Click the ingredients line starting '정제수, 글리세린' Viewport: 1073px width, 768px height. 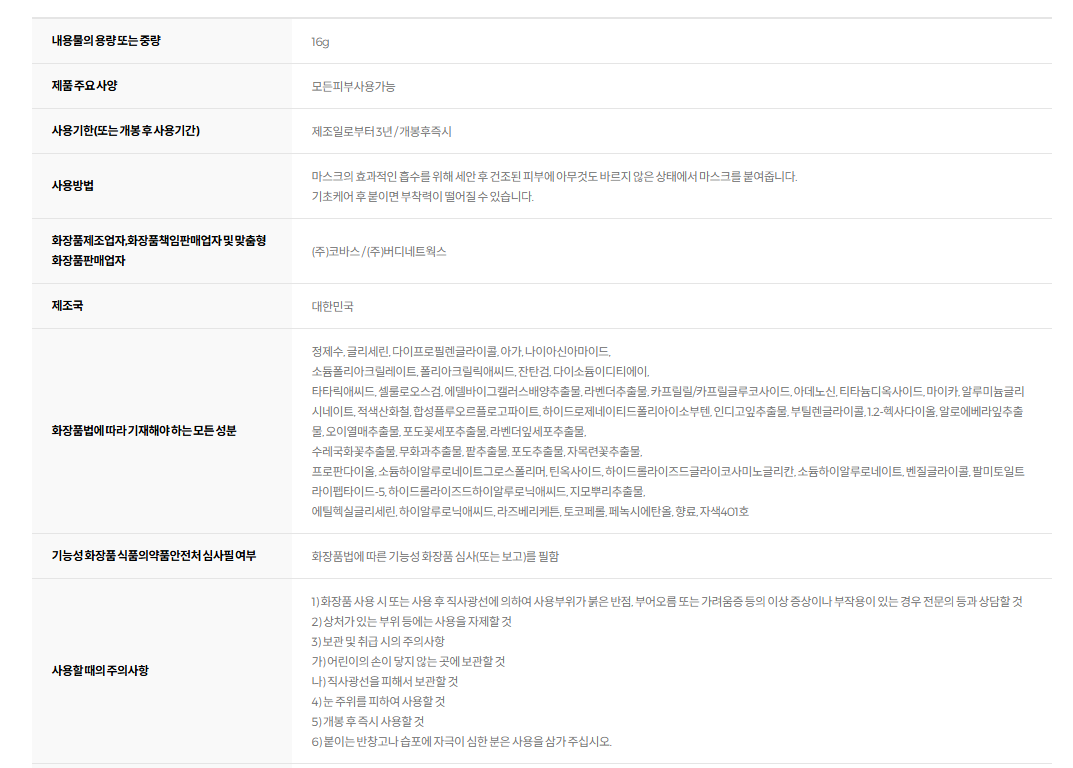461,351
